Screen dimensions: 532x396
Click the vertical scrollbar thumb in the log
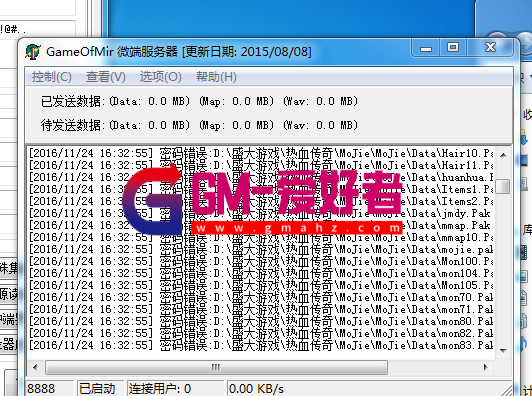click(503, 186)
